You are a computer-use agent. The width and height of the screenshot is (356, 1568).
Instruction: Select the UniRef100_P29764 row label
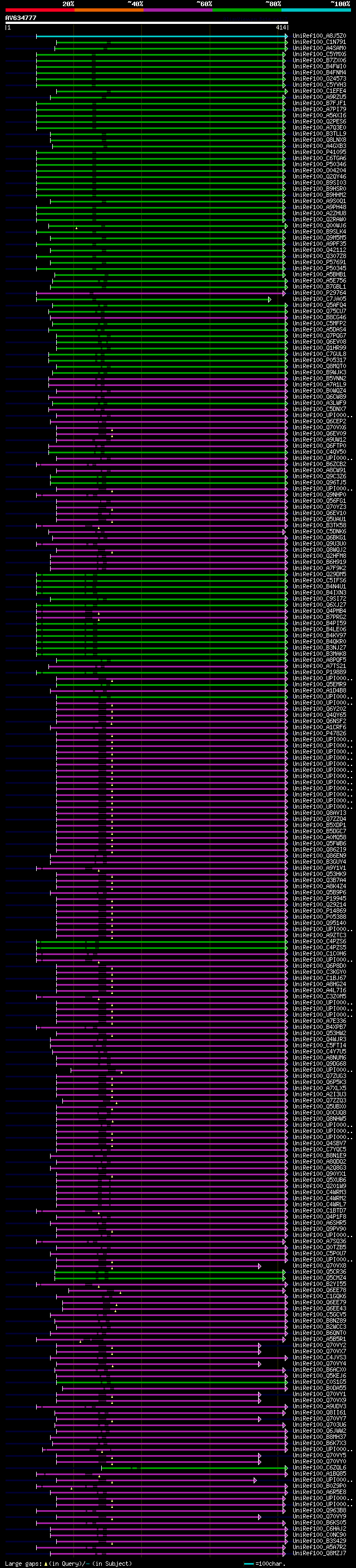click(319, 293)
